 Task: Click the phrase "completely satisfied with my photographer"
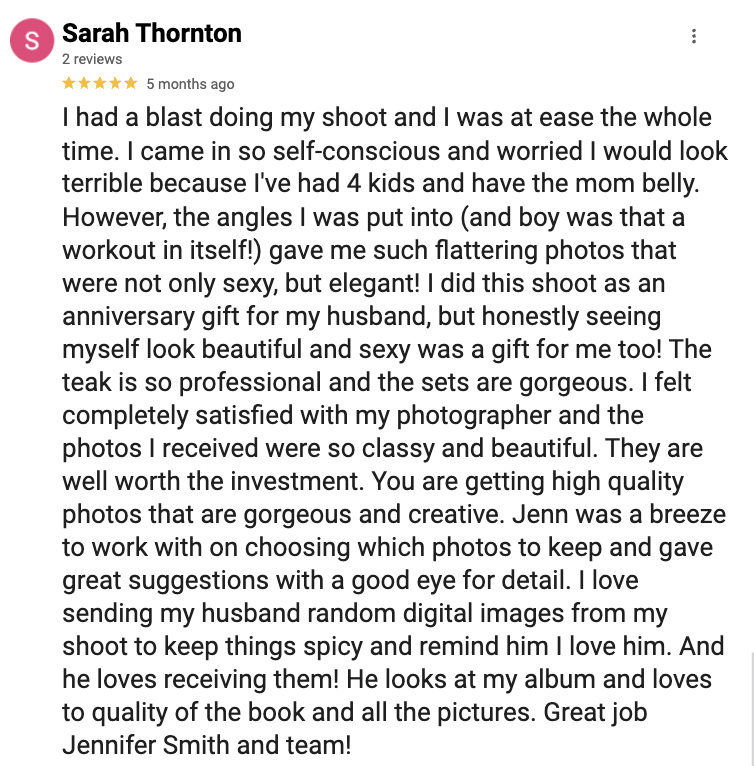[x=306, y=416]
